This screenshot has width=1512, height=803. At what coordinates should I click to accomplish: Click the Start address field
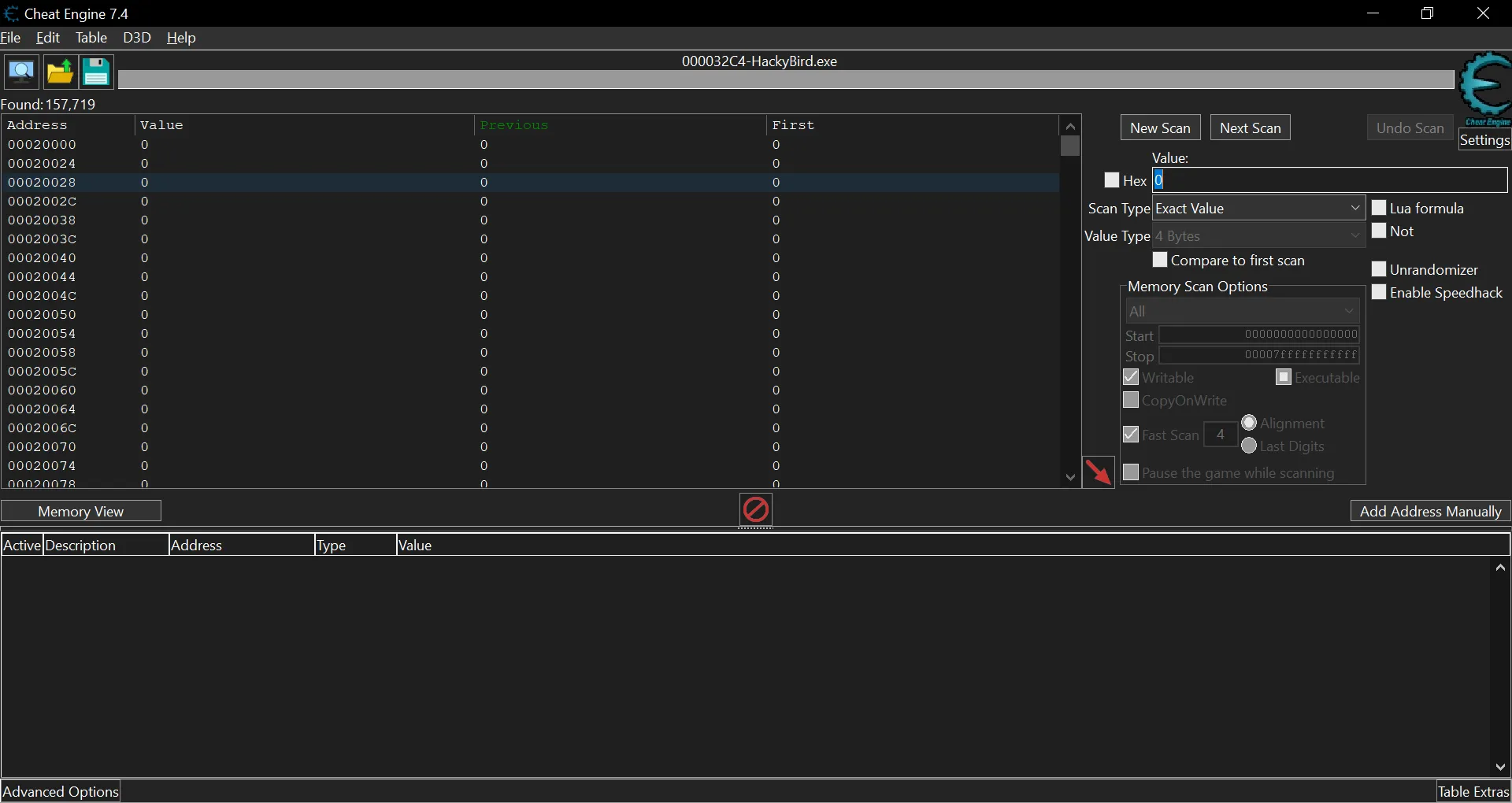[x=1260, y=335]
